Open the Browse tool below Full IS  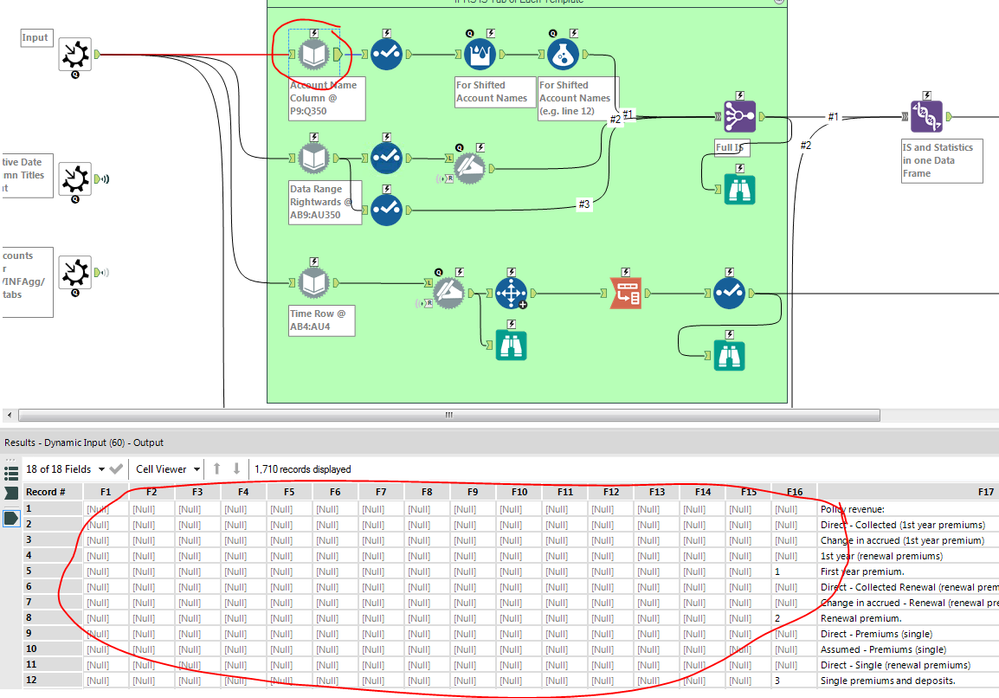coord(740,189)
